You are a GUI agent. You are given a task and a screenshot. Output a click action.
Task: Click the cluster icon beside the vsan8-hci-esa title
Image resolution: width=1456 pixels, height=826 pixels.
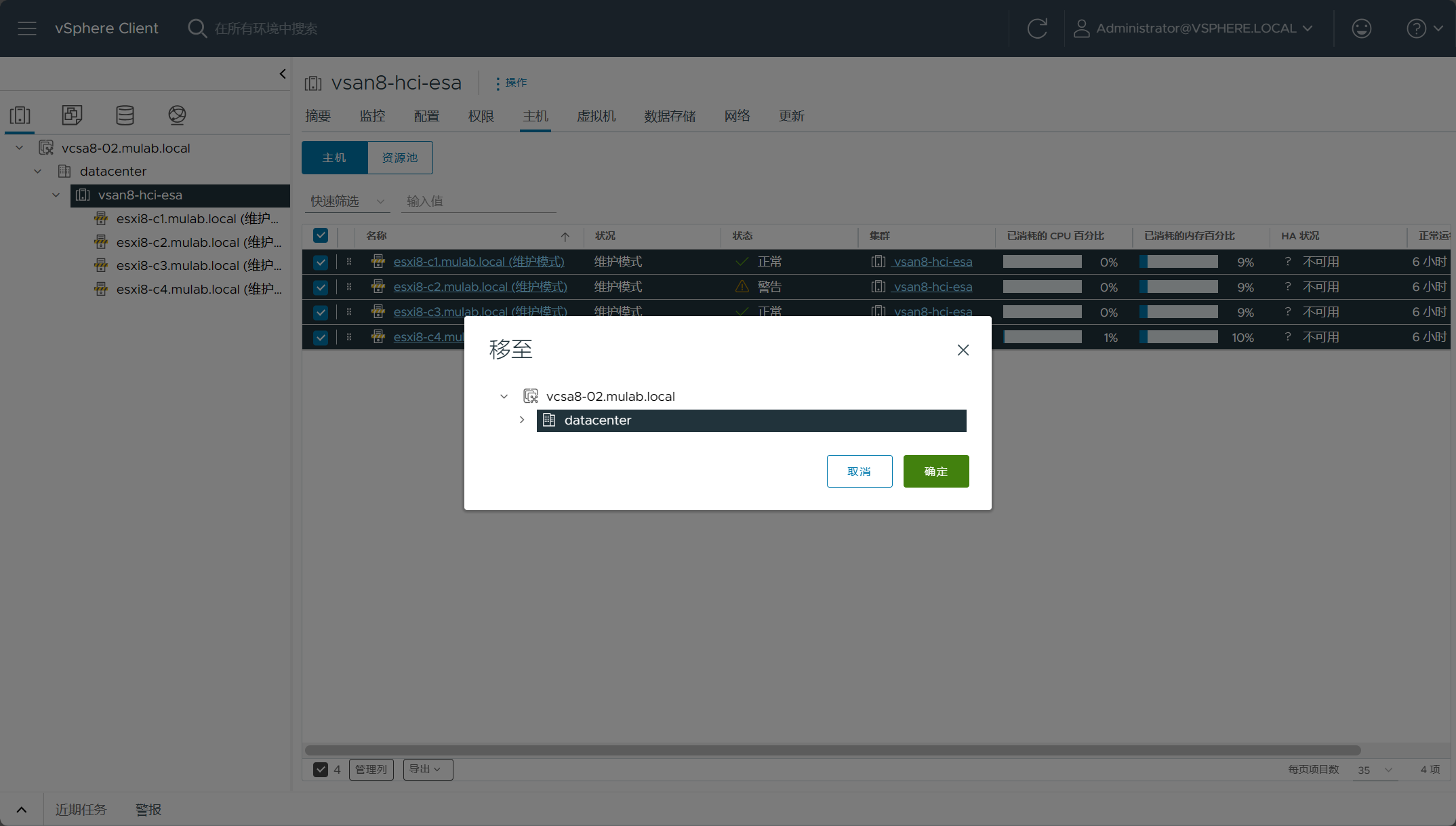coord(313,83)
